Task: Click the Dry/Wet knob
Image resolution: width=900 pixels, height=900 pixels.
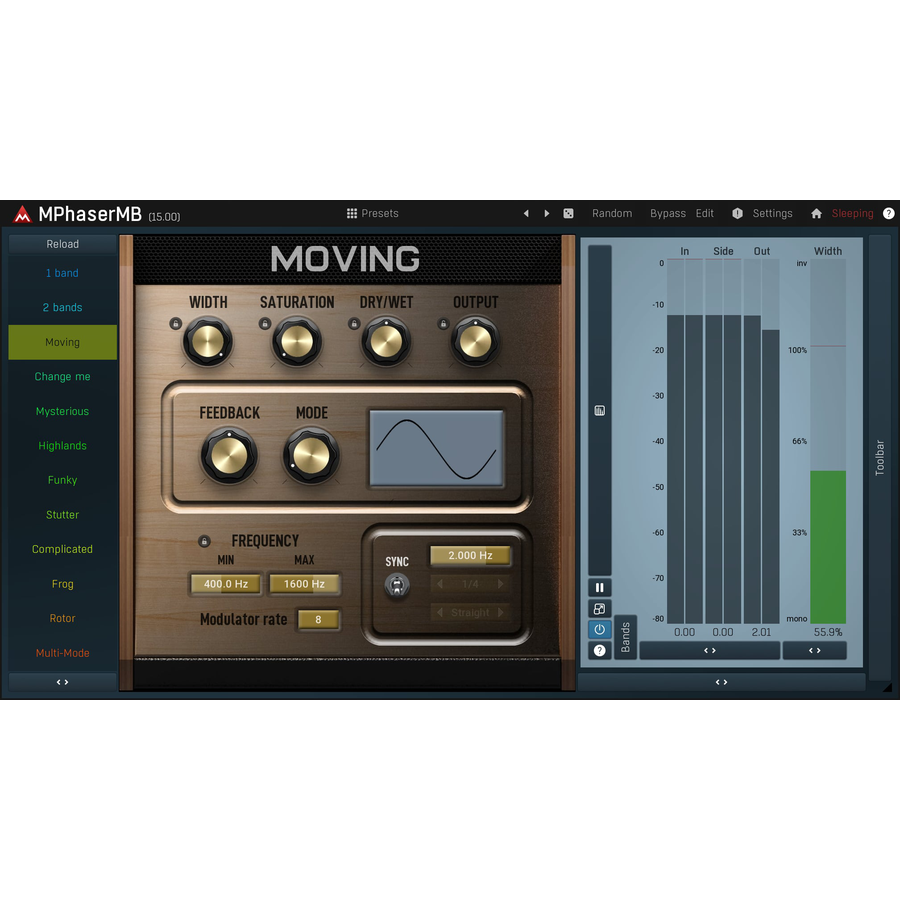Action: pos(386,342)
